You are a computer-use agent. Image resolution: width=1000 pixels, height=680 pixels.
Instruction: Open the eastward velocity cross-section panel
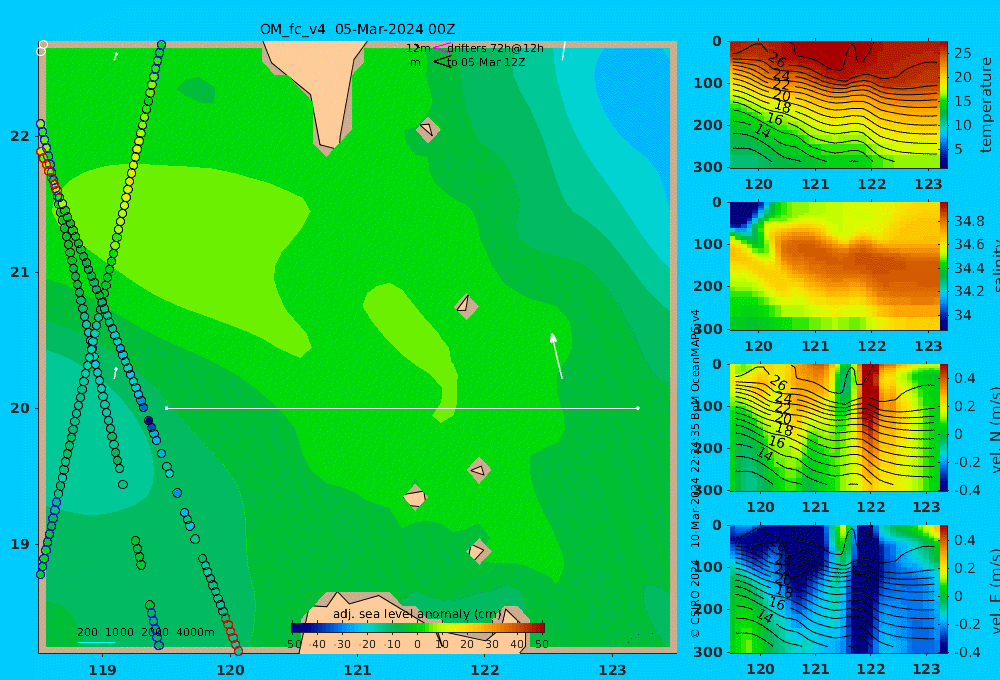[834, 589]
